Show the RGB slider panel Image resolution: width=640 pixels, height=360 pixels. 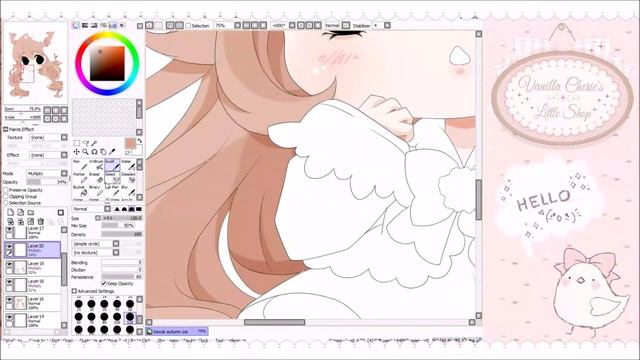(x=85, y=25)
